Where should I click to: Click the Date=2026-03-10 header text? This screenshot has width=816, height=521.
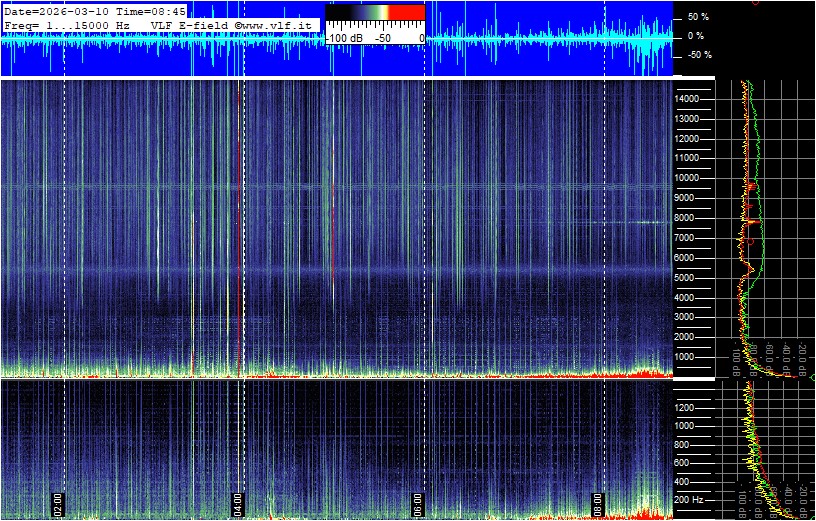[x=50, y=10]
